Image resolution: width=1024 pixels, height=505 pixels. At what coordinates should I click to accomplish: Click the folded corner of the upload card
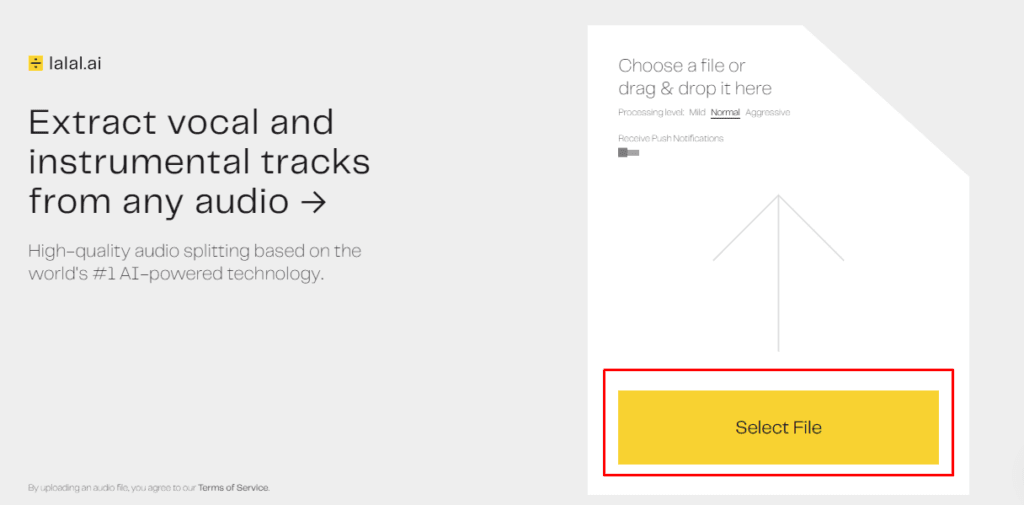(x=914, y=72)
